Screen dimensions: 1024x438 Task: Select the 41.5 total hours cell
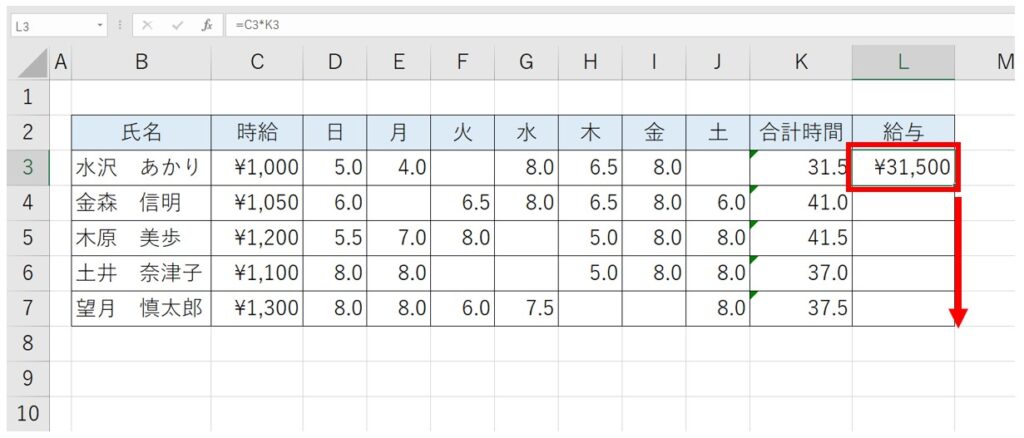click(801, 238)
